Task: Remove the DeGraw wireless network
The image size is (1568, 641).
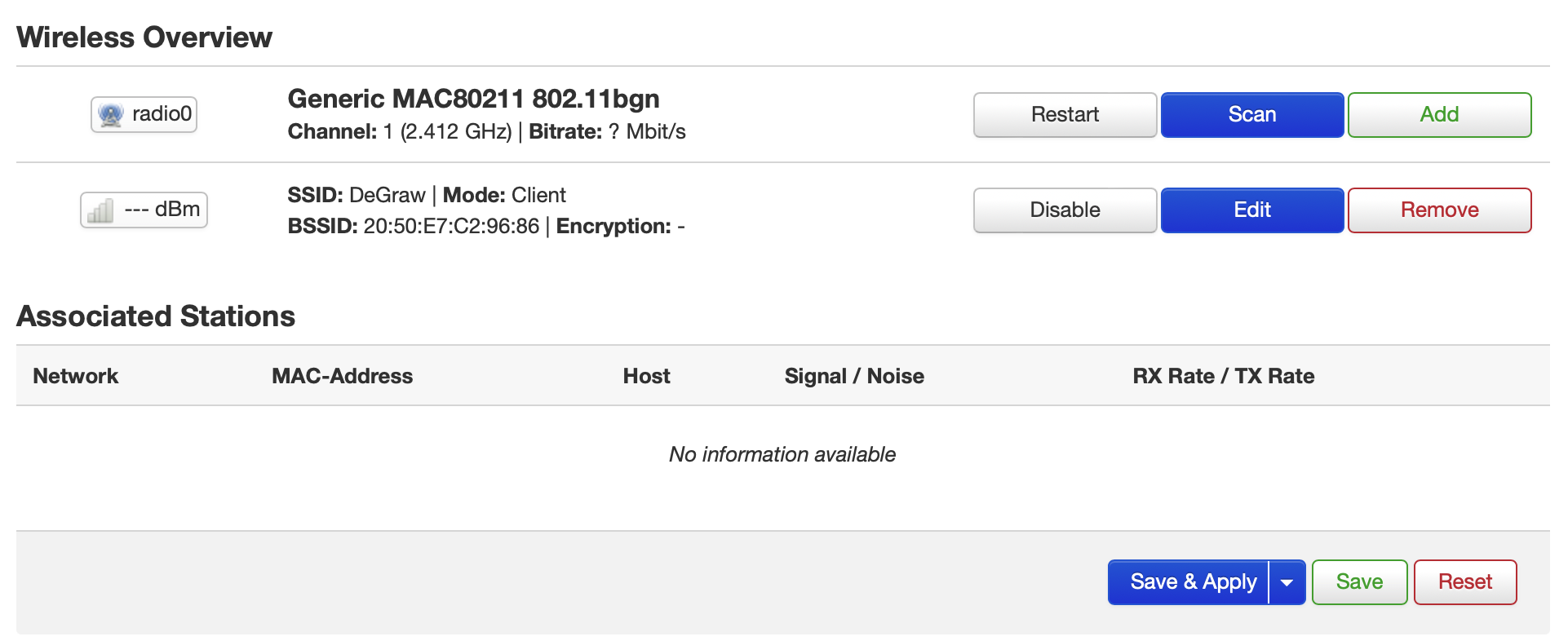Action: (1438, 210)
